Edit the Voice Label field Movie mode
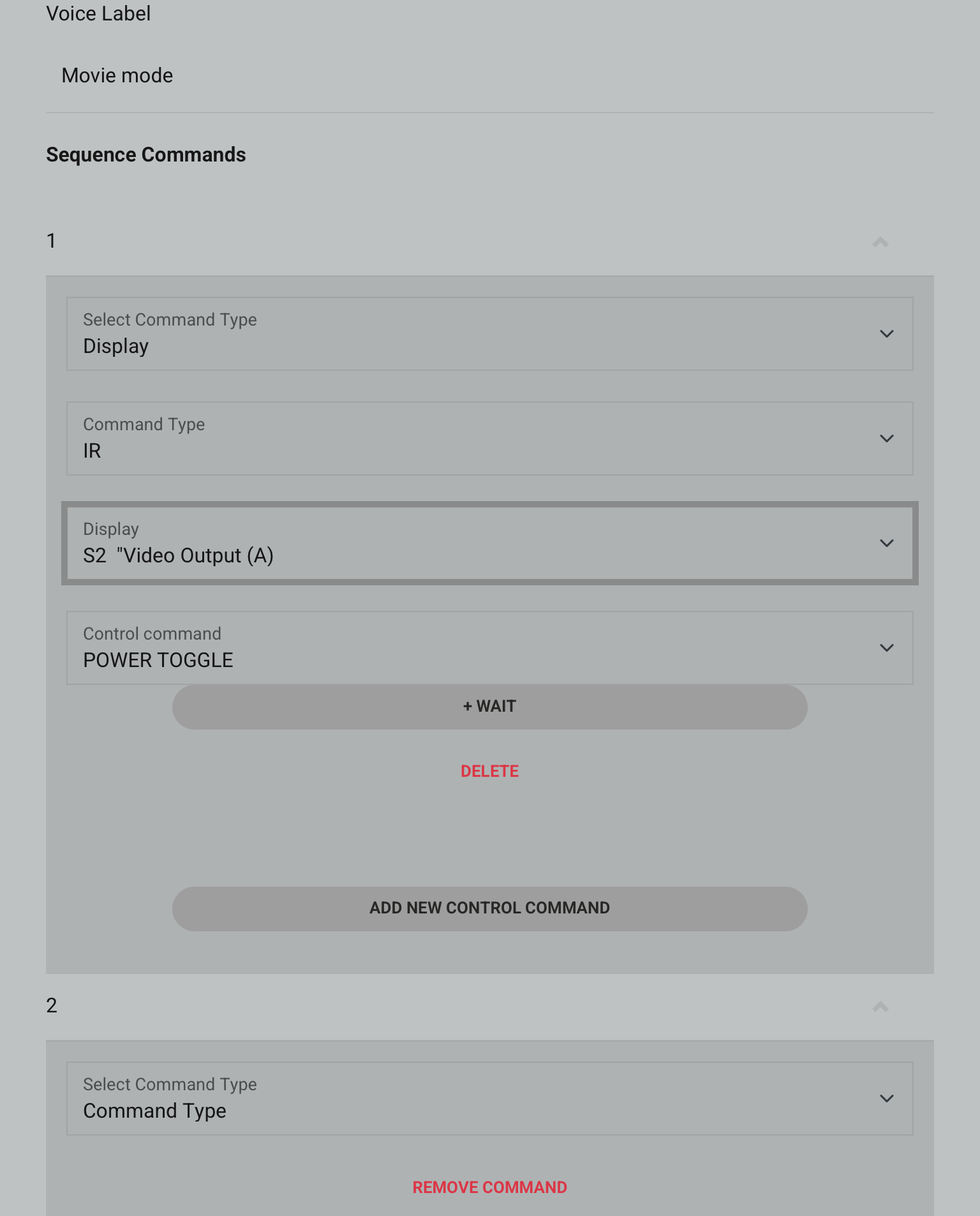Screen dimensions: 980x1216 click(490, 75)
